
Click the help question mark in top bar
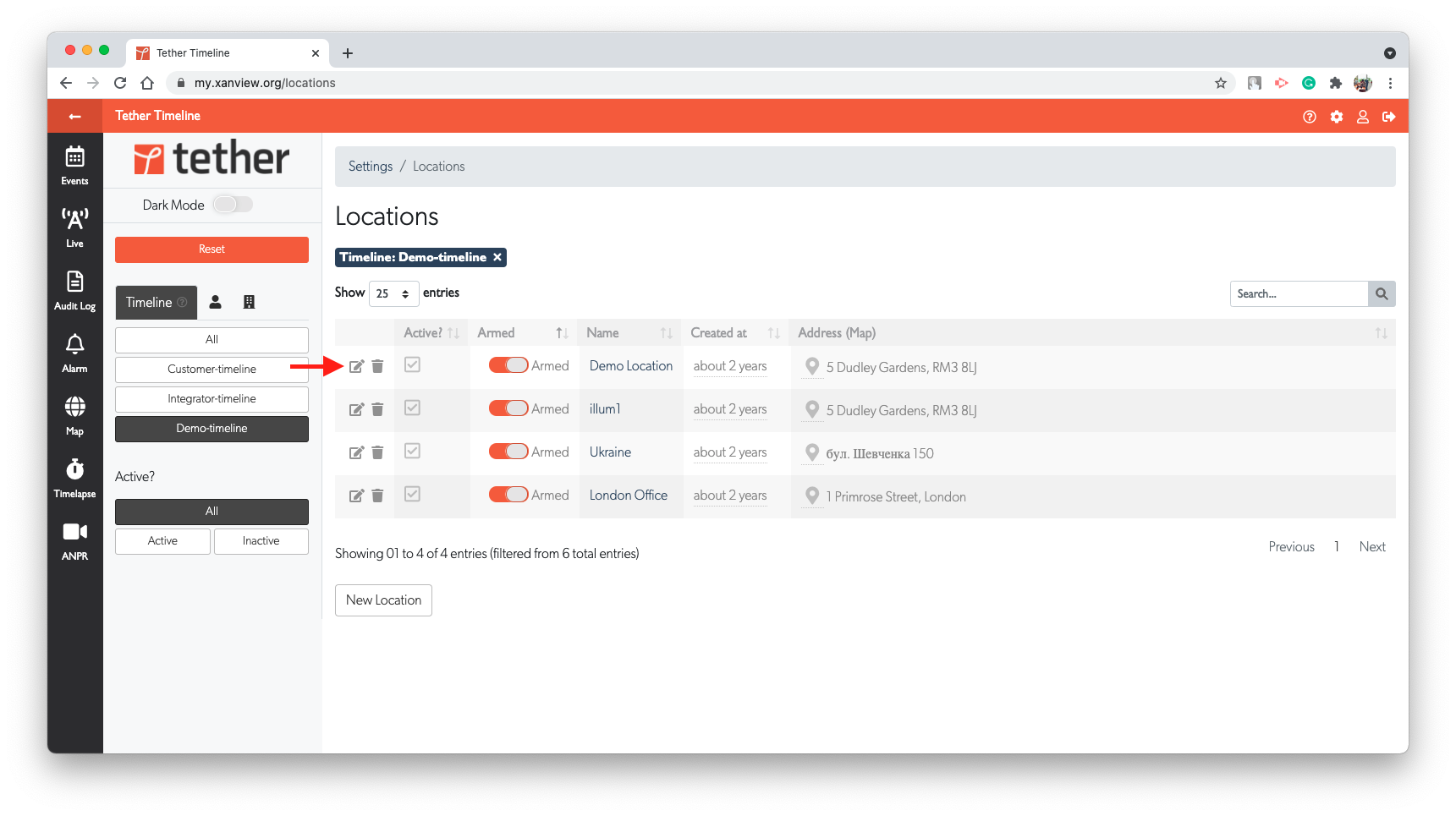point(1309,116)
